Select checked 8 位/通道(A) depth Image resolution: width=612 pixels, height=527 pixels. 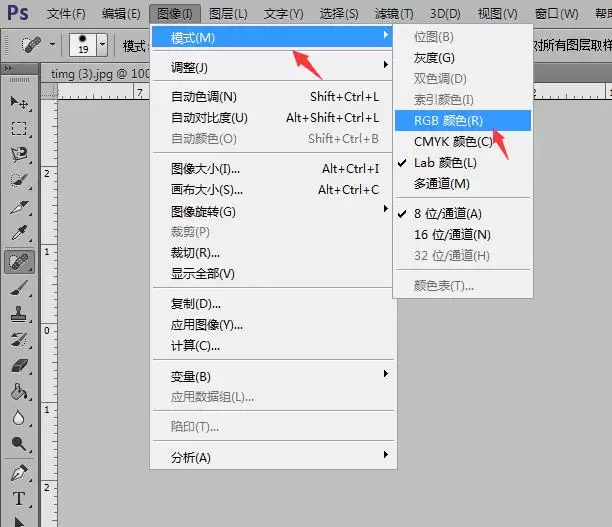[x=463, y=214]
